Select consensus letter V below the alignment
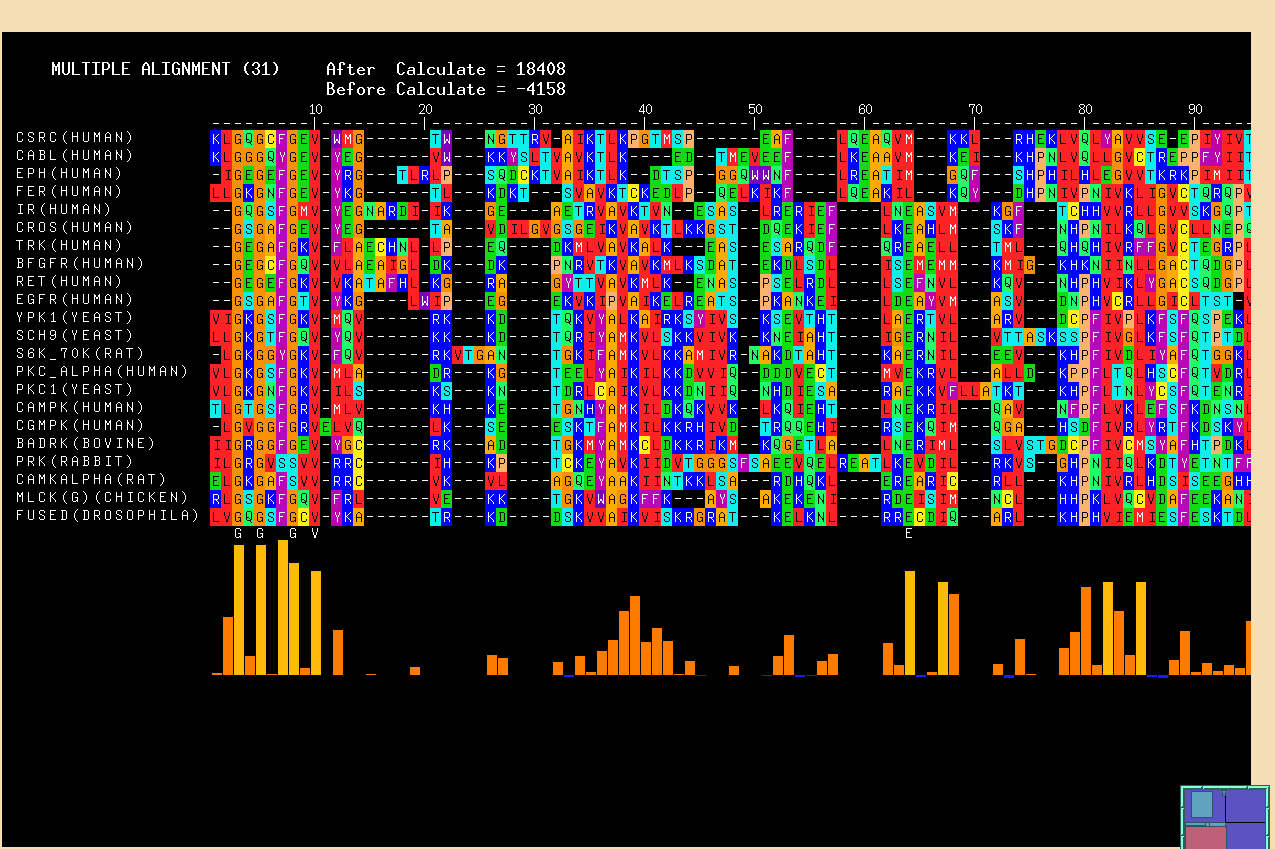Screen dimensions: 1275x849 315,534
